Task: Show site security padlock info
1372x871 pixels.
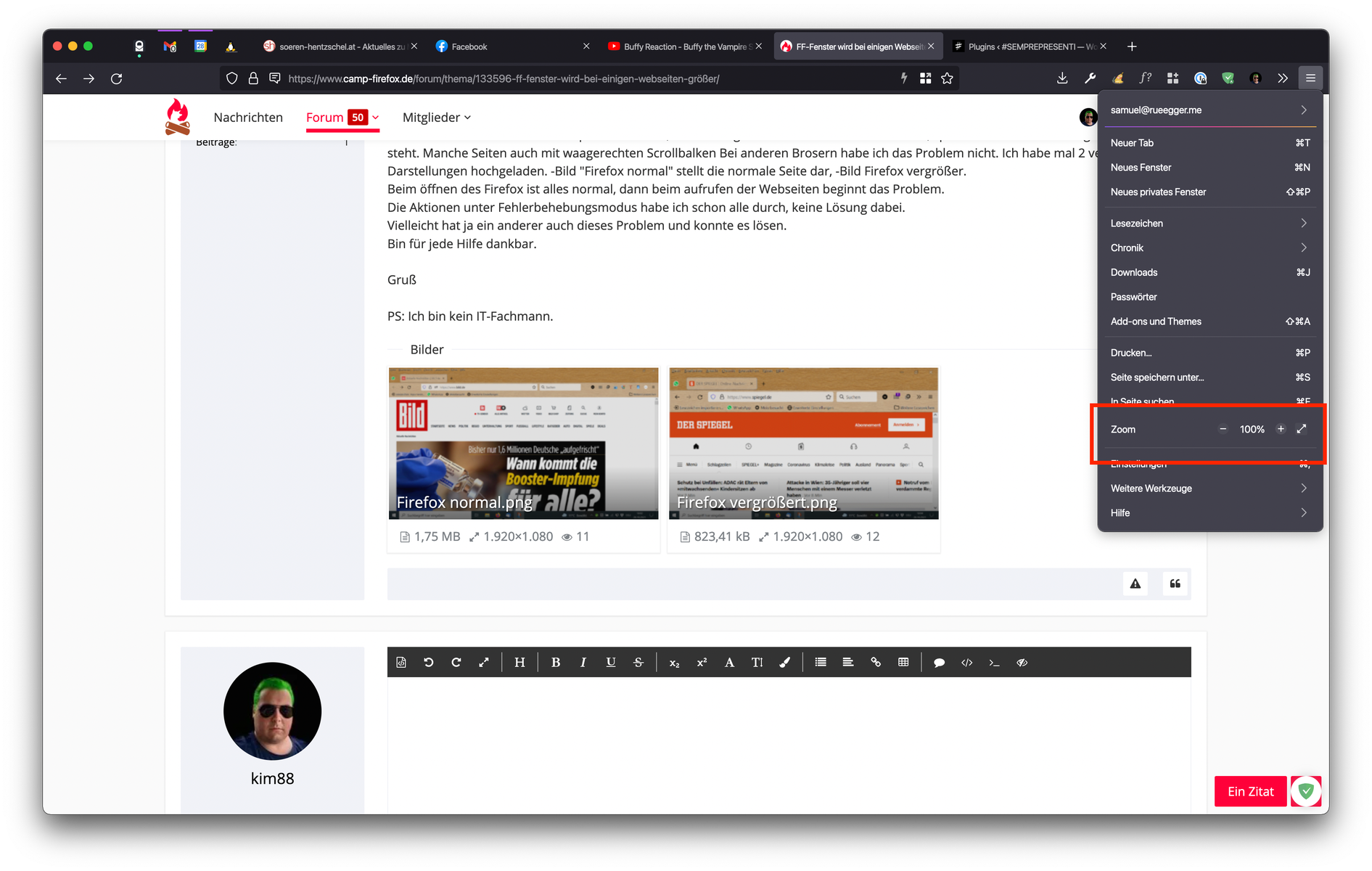Action: click(x=253, y=78)
